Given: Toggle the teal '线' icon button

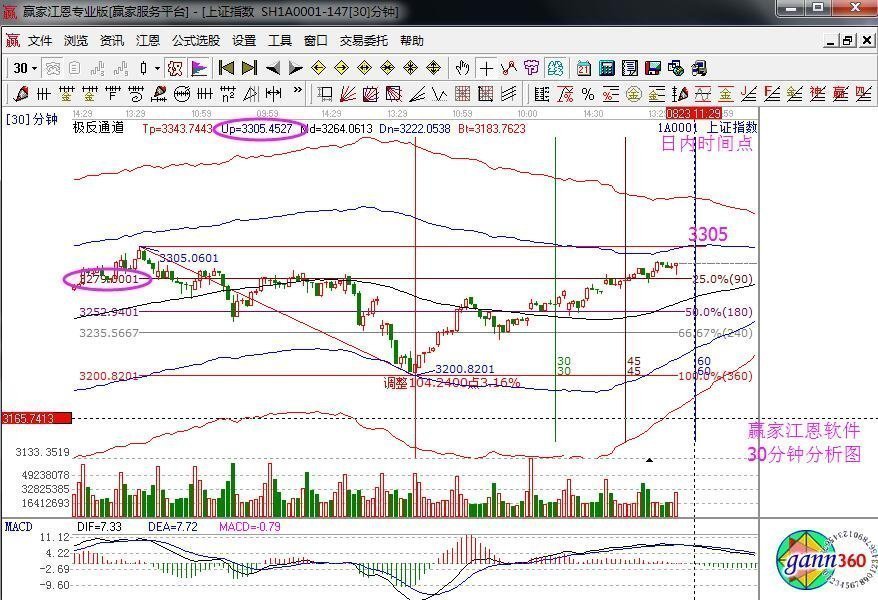Looking at the screenshot, I should [x=555, y=68].
